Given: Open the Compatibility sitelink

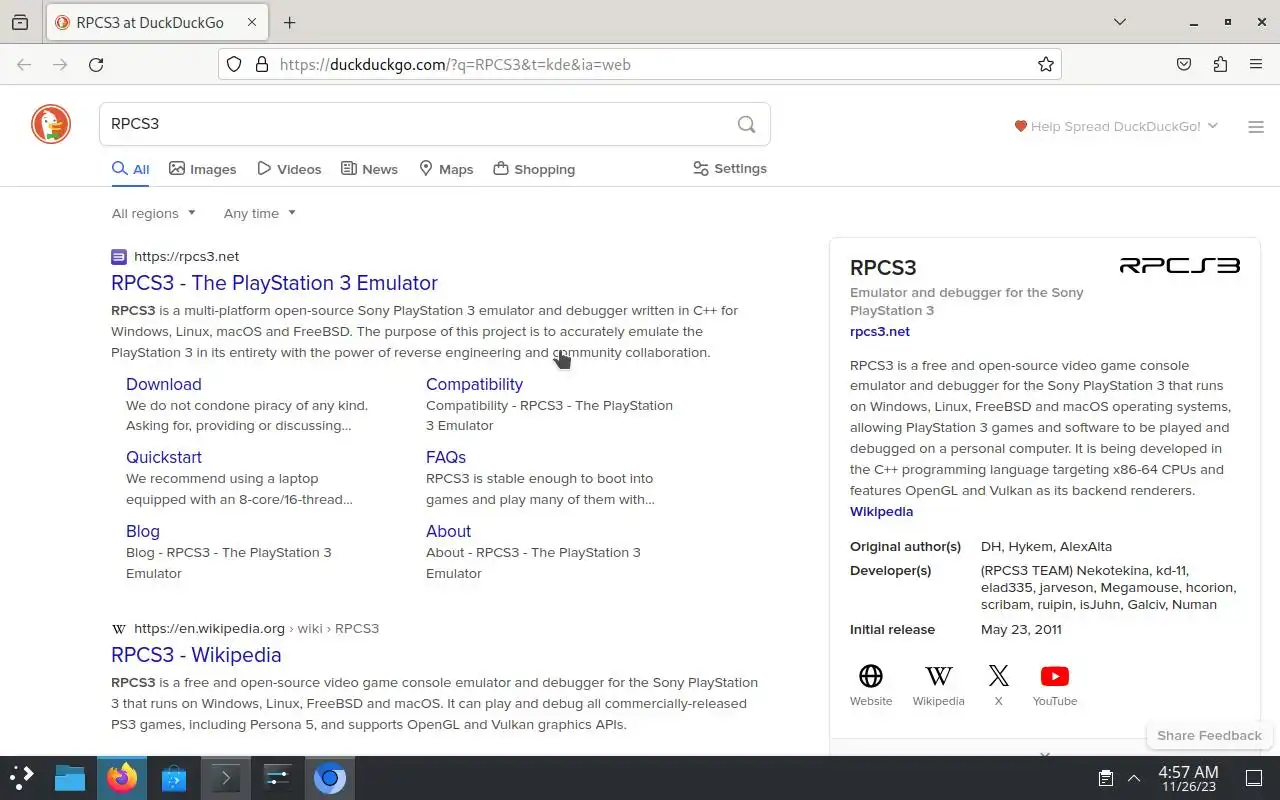Looking at the screenshot, I should tap(474, 384).
